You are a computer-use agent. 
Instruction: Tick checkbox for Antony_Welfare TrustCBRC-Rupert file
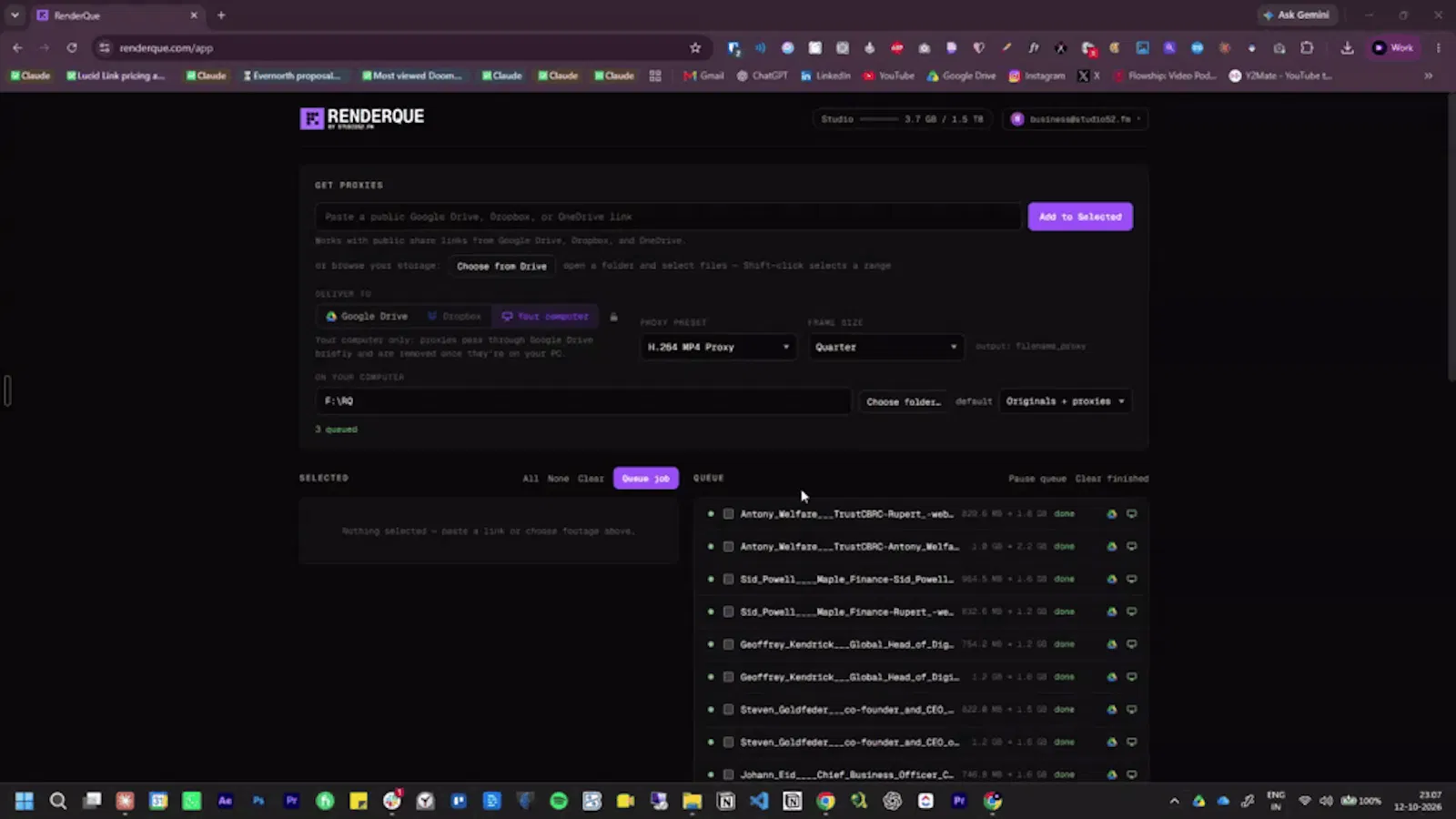[x=728, y=514]
